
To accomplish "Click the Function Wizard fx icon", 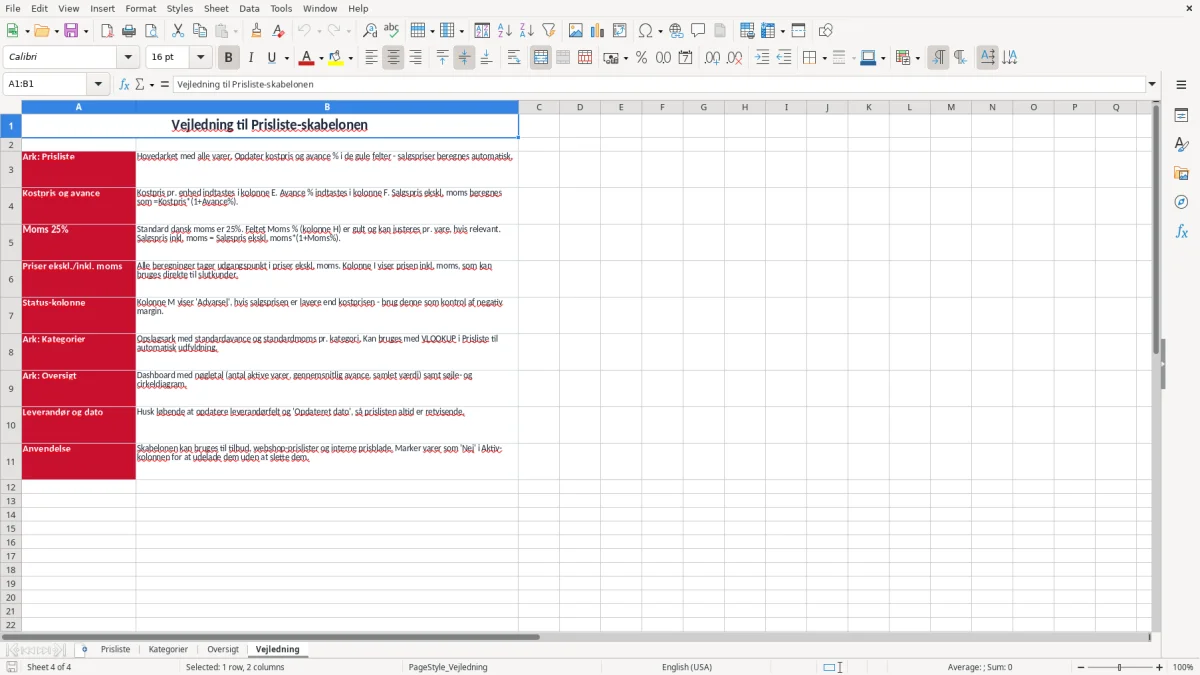I will 124,84.
